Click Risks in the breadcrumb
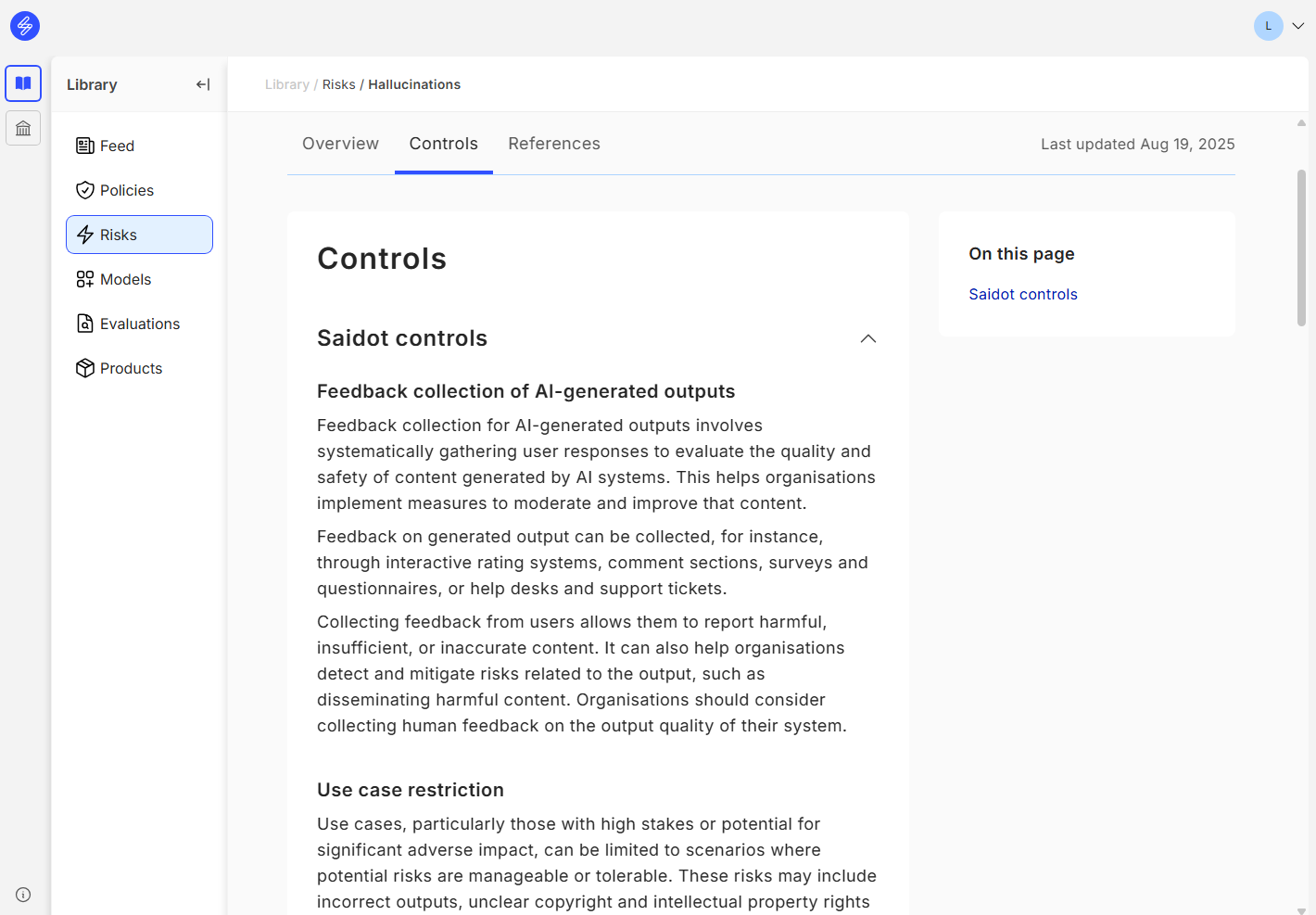The image size is (1316, 915). (338, 84)
